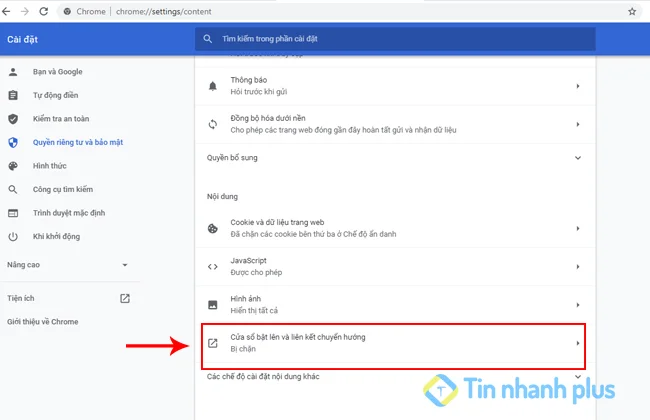Open 'Trình duyệt mặc định' section

point(69,213)
